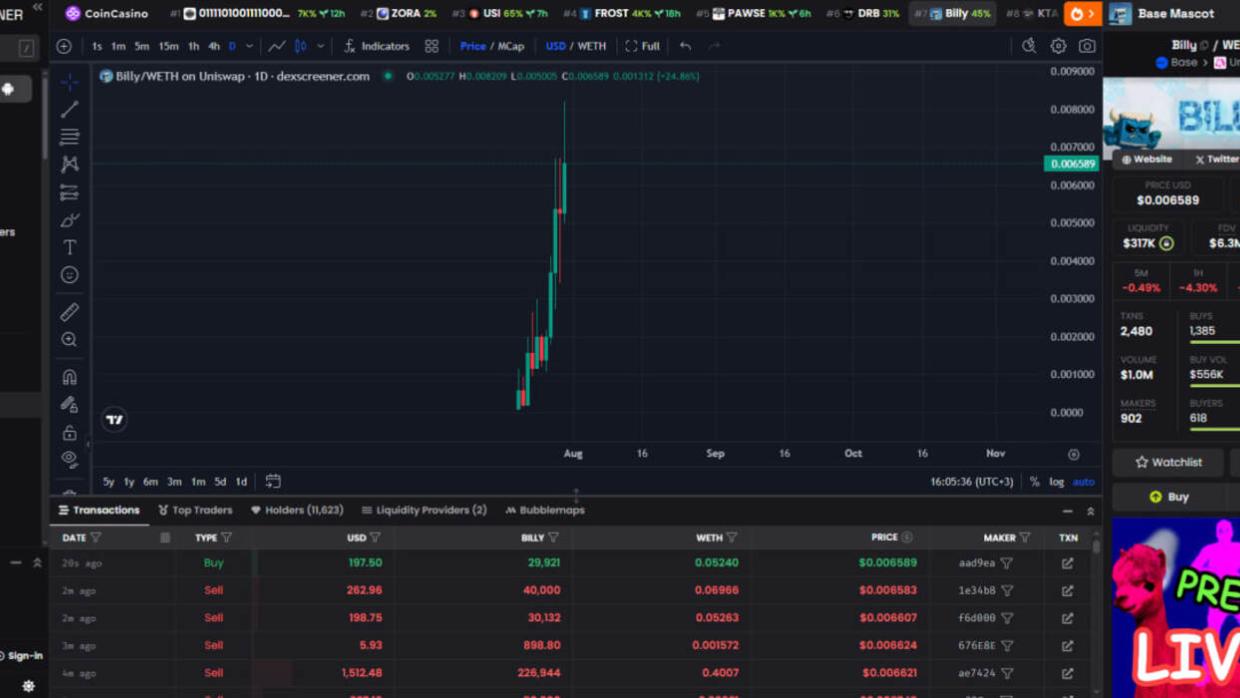Enter Full screen chart mode
The height and width of the screenshot is (698, 1240).
642,46
